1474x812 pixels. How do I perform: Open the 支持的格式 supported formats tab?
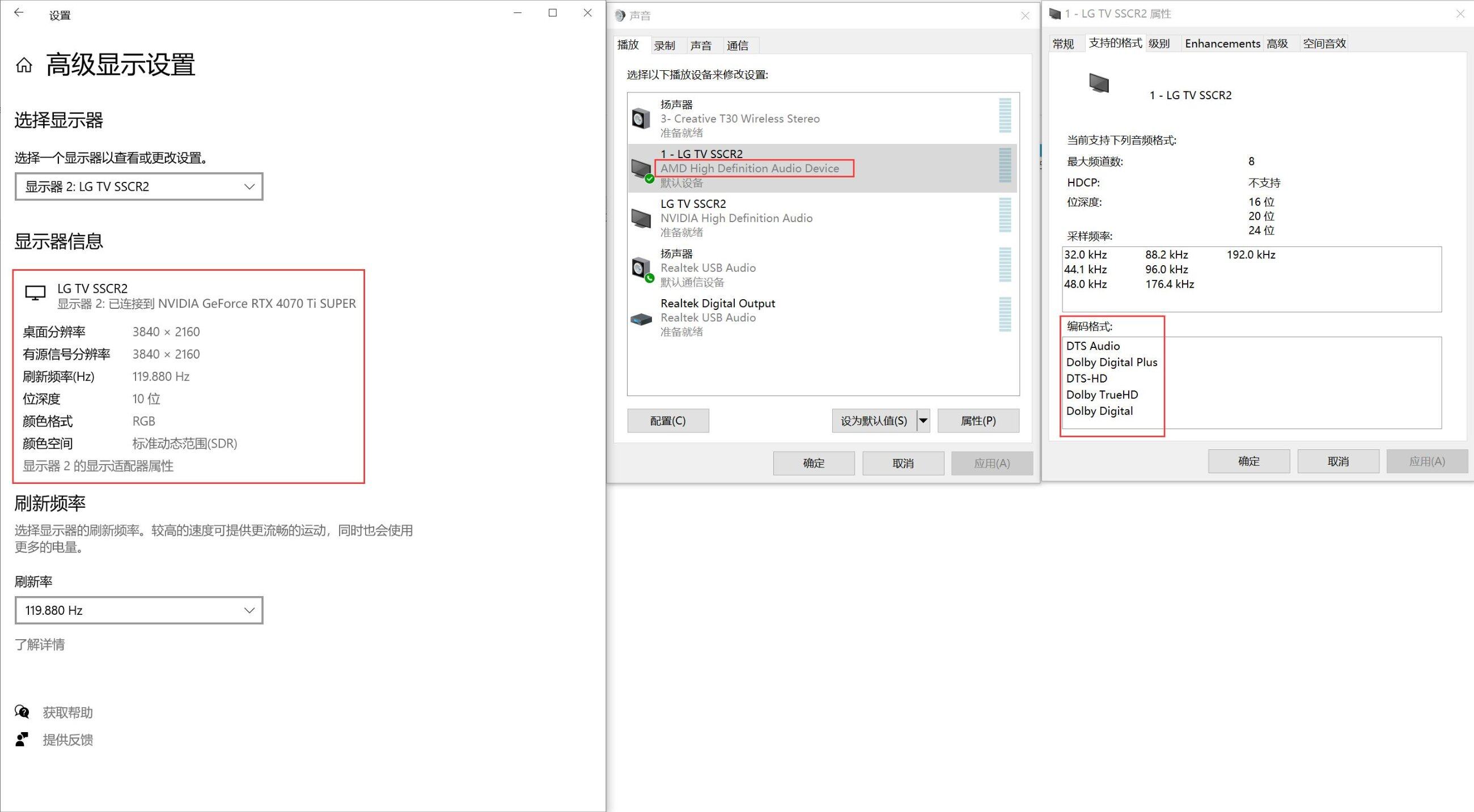tap(1115, 43)
